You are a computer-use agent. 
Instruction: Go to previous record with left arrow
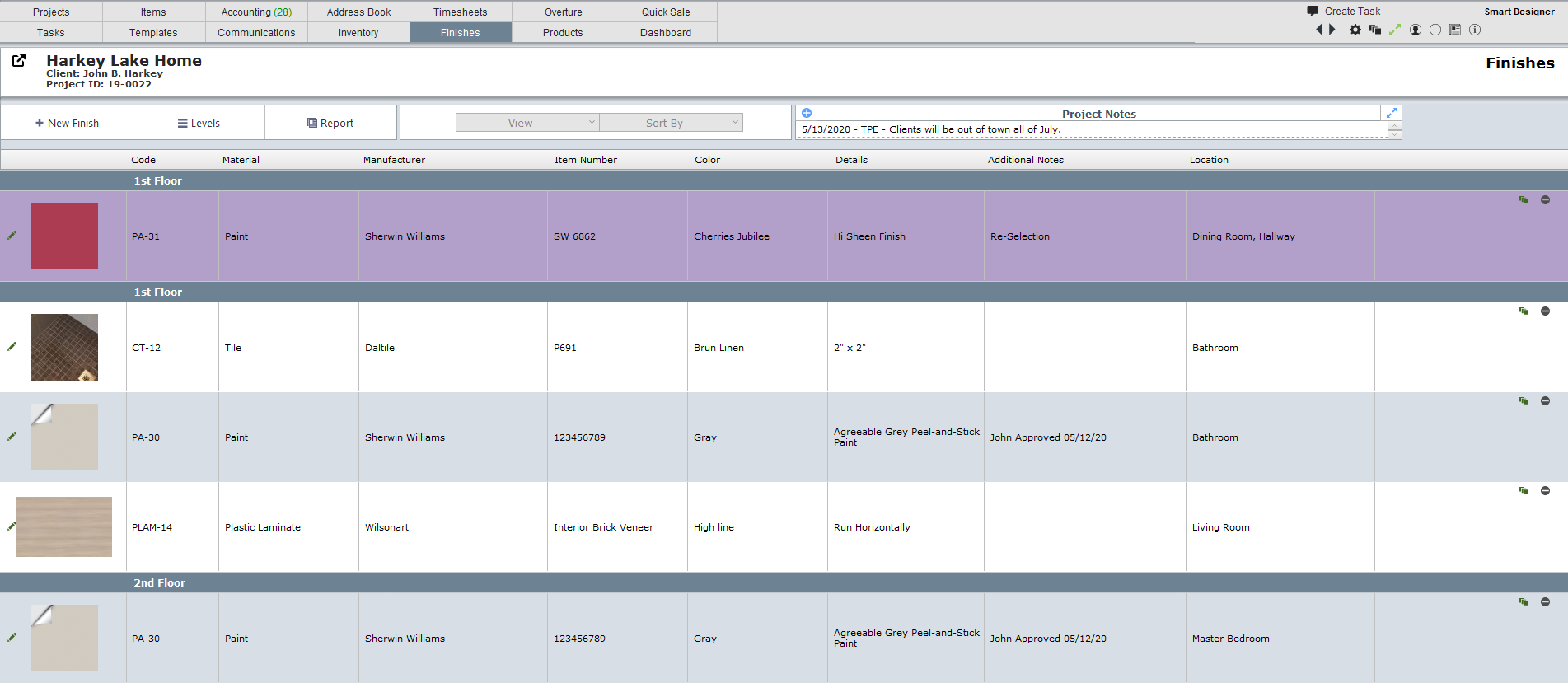tap(1319, 30)
